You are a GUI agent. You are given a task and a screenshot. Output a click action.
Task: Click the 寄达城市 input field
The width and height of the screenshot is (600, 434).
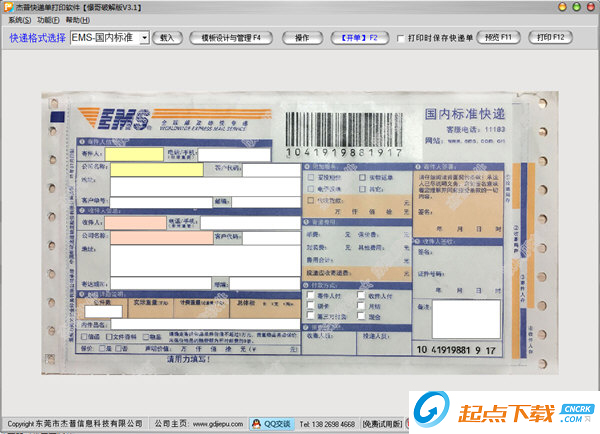point(161,284)
